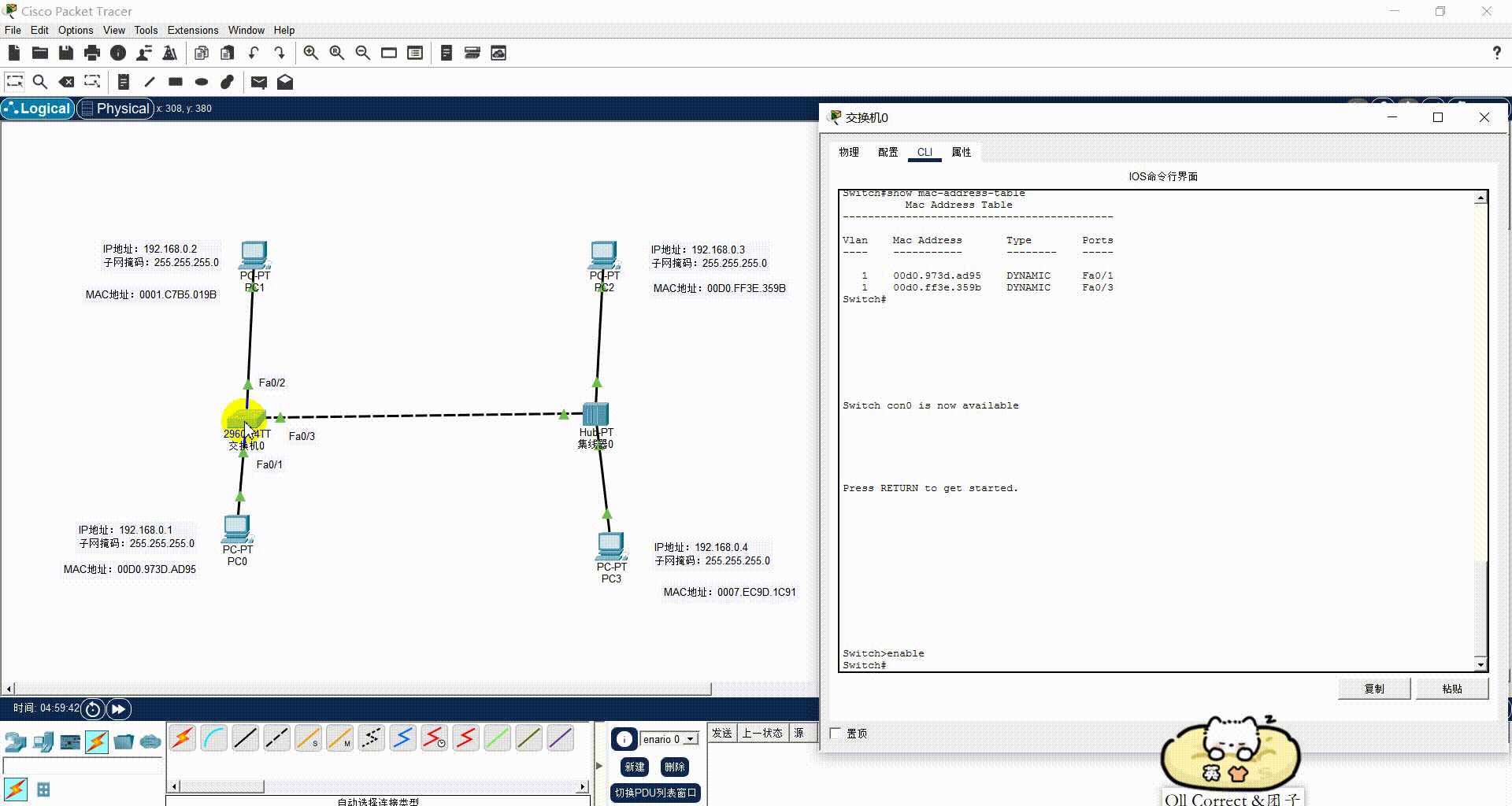The width and height of the screenshot is (1512, 806).
Task: Activate the Delete tool
Action: [x=66, y=81]
